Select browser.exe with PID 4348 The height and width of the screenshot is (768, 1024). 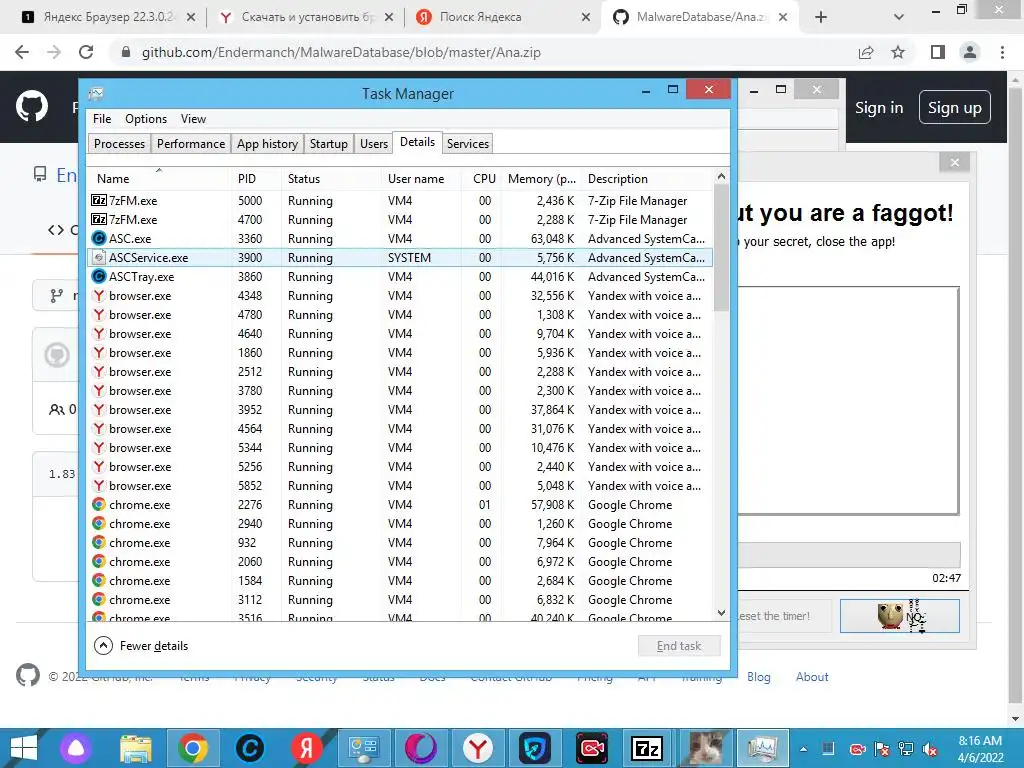click(400, 296)
